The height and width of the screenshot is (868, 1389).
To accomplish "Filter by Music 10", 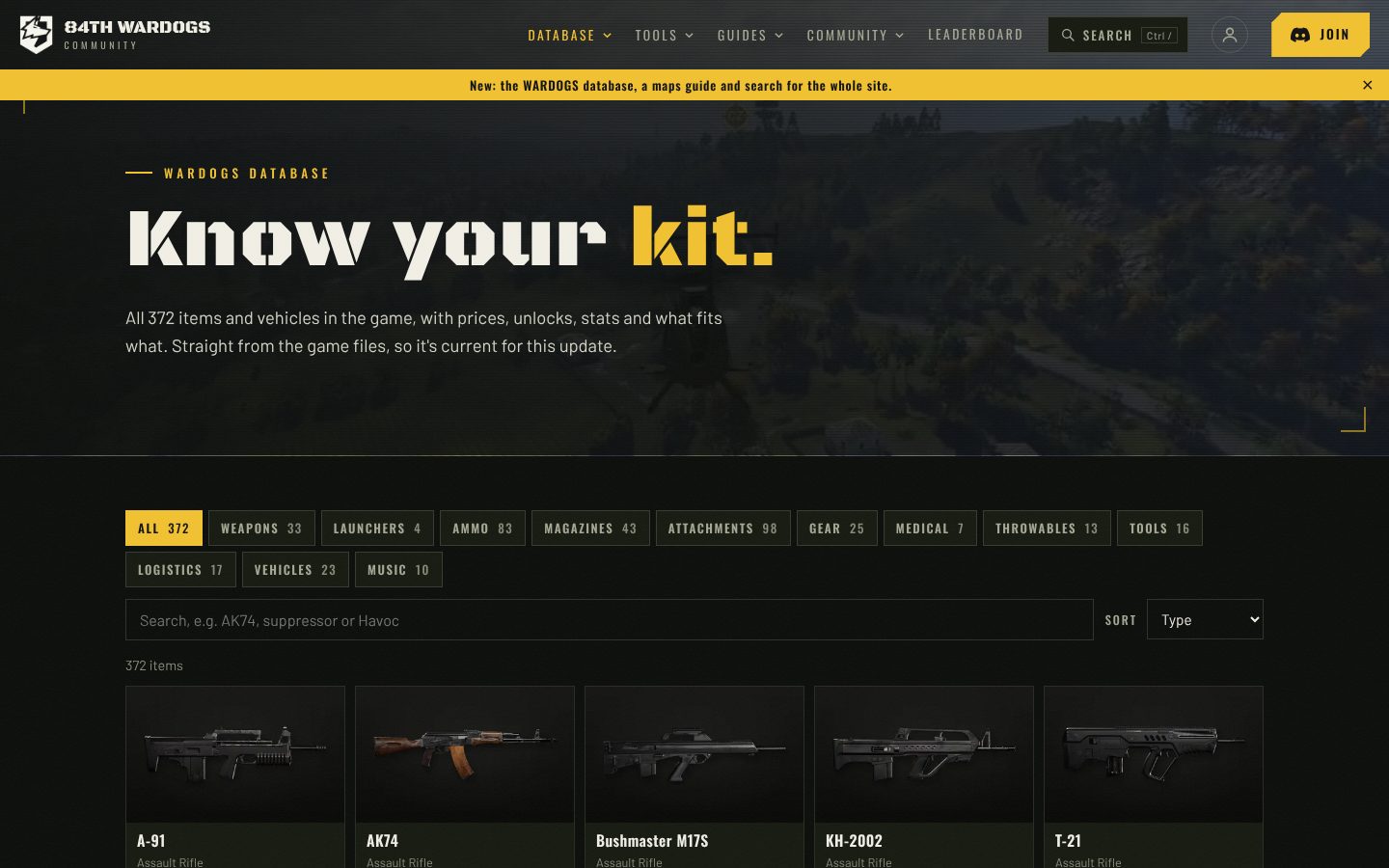I will click(398, 569).
